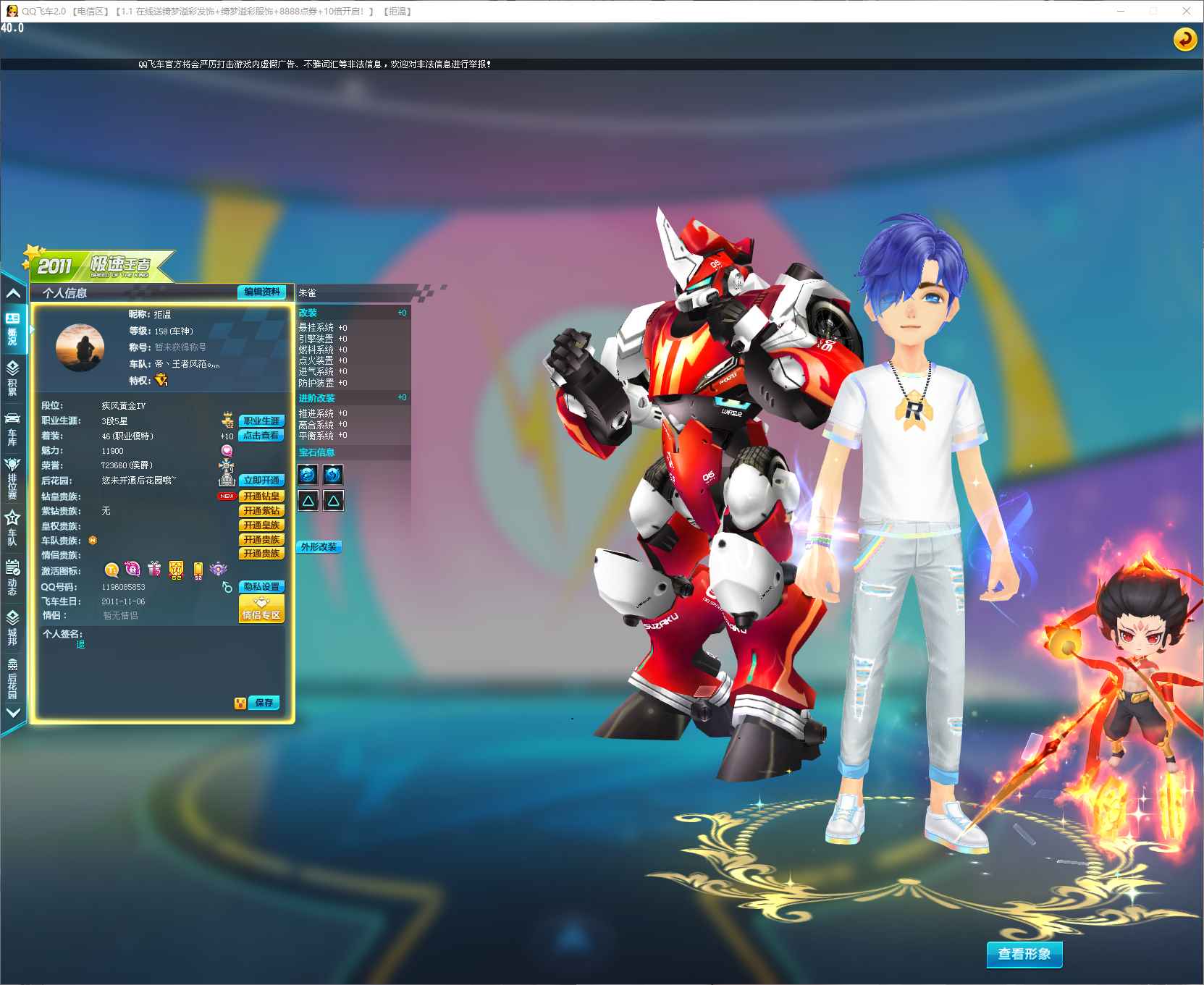1204x985 pixels.
Task: Click 开通贵族 in the 车队贵族 row
Action: [x=261, y=540]
